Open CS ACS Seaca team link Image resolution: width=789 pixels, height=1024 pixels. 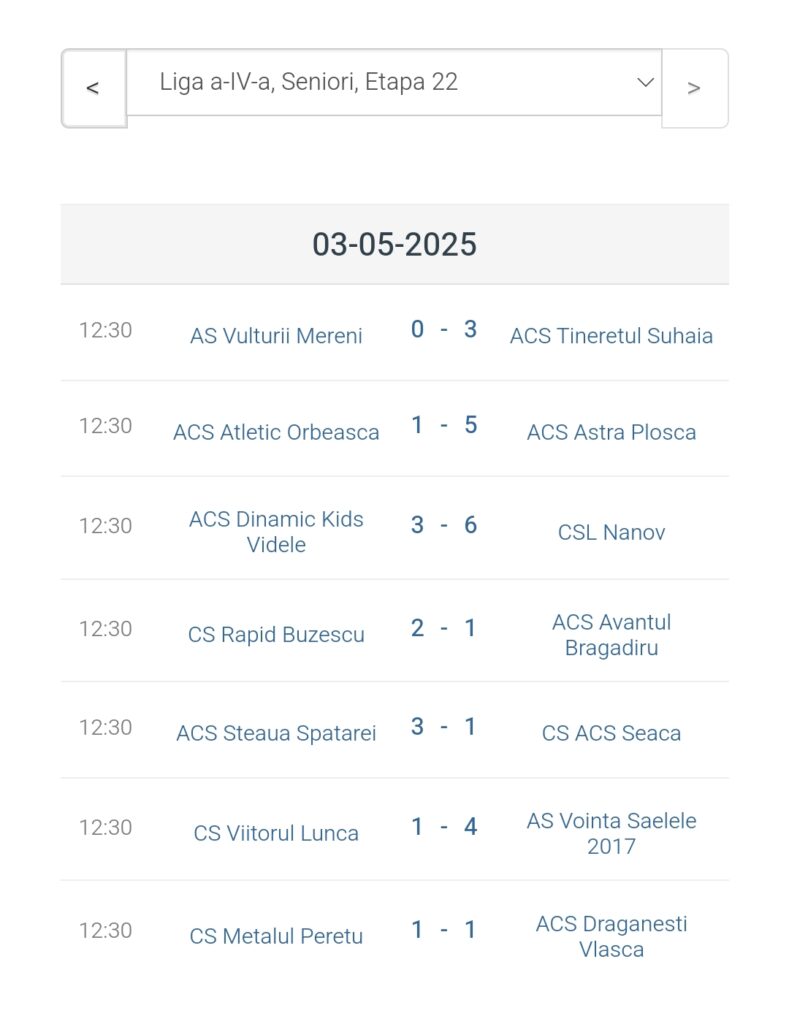point(611,733)
